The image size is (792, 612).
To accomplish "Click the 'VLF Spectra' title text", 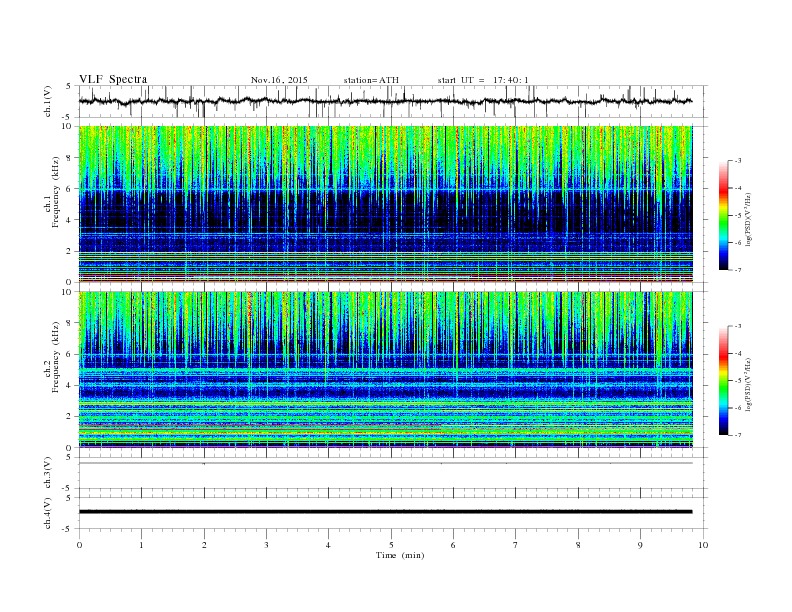I will [x=113, y=79].
